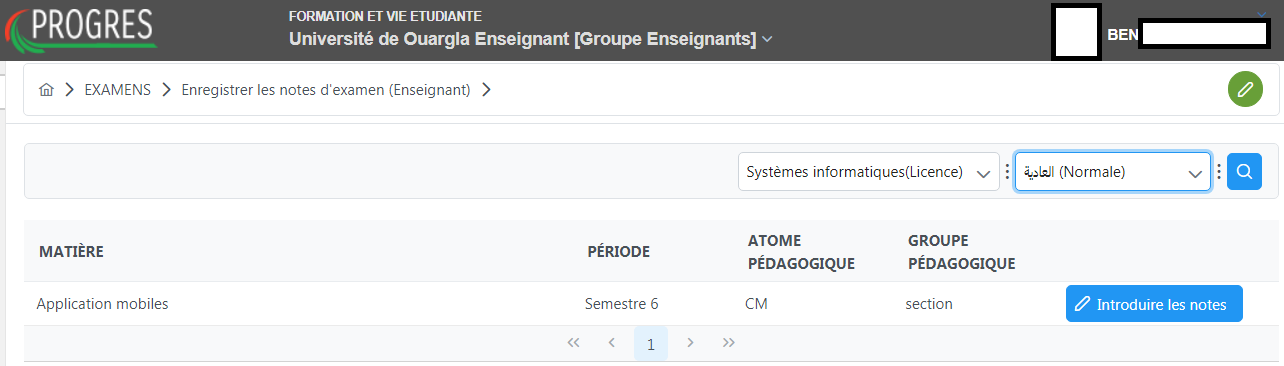
Task: Select page 1 in pagination
Action: coord(651,344)
